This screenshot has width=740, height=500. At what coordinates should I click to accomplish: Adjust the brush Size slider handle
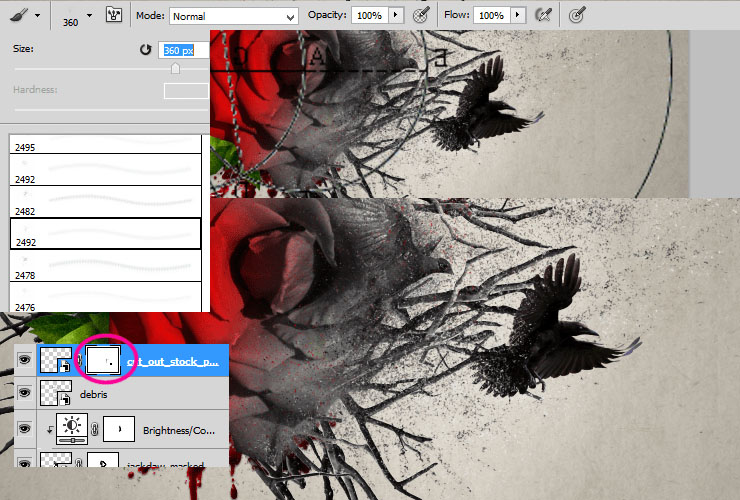[x=175, y=69]
